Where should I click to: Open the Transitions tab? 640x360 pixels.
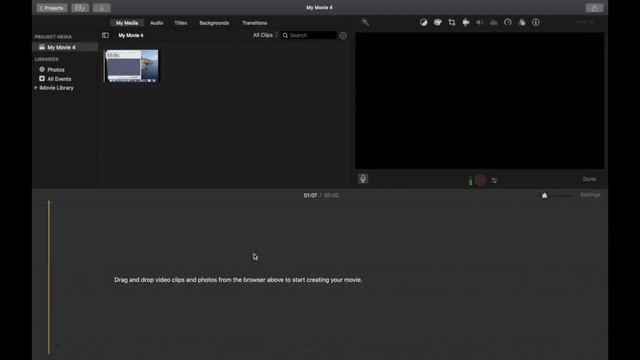[x=255, y=23]
